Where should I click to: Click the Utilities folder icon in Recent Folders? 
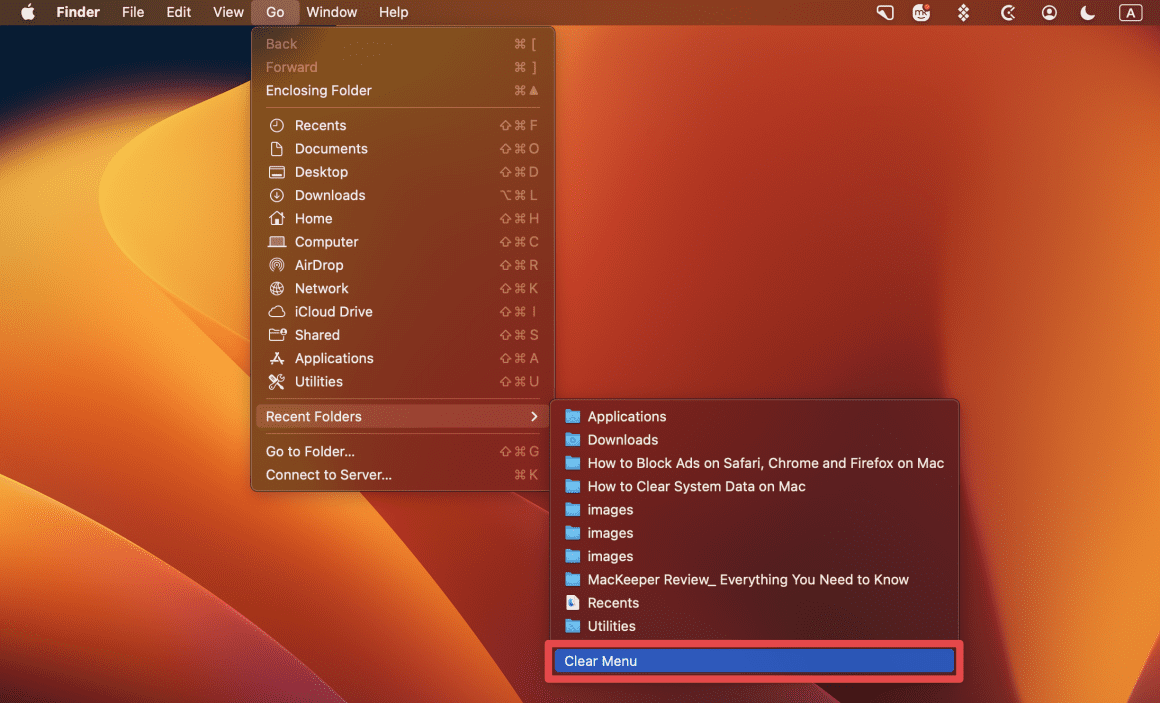click(x=572, y=626)
